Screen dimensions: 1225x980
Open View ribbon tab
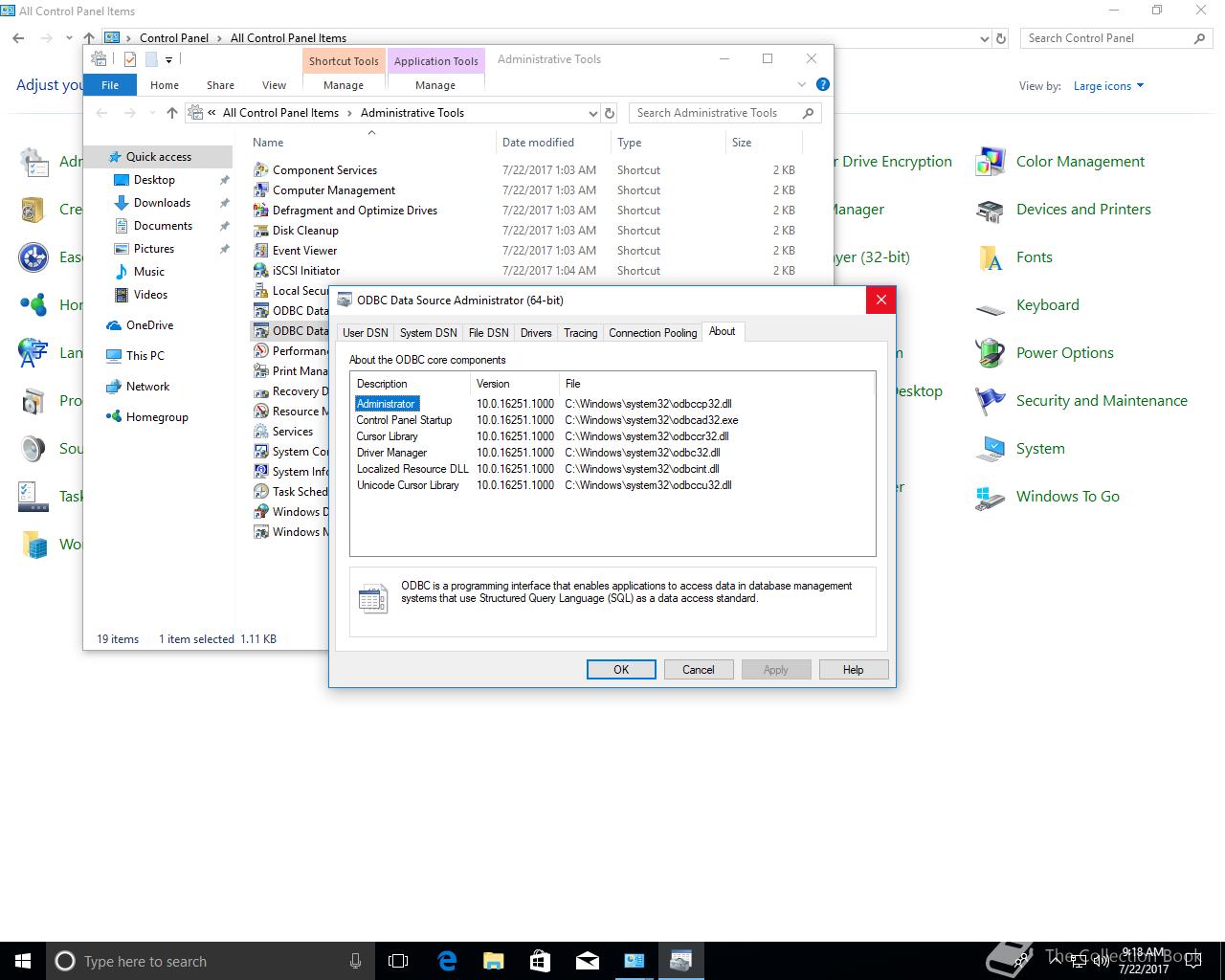(x=274, y=85)
